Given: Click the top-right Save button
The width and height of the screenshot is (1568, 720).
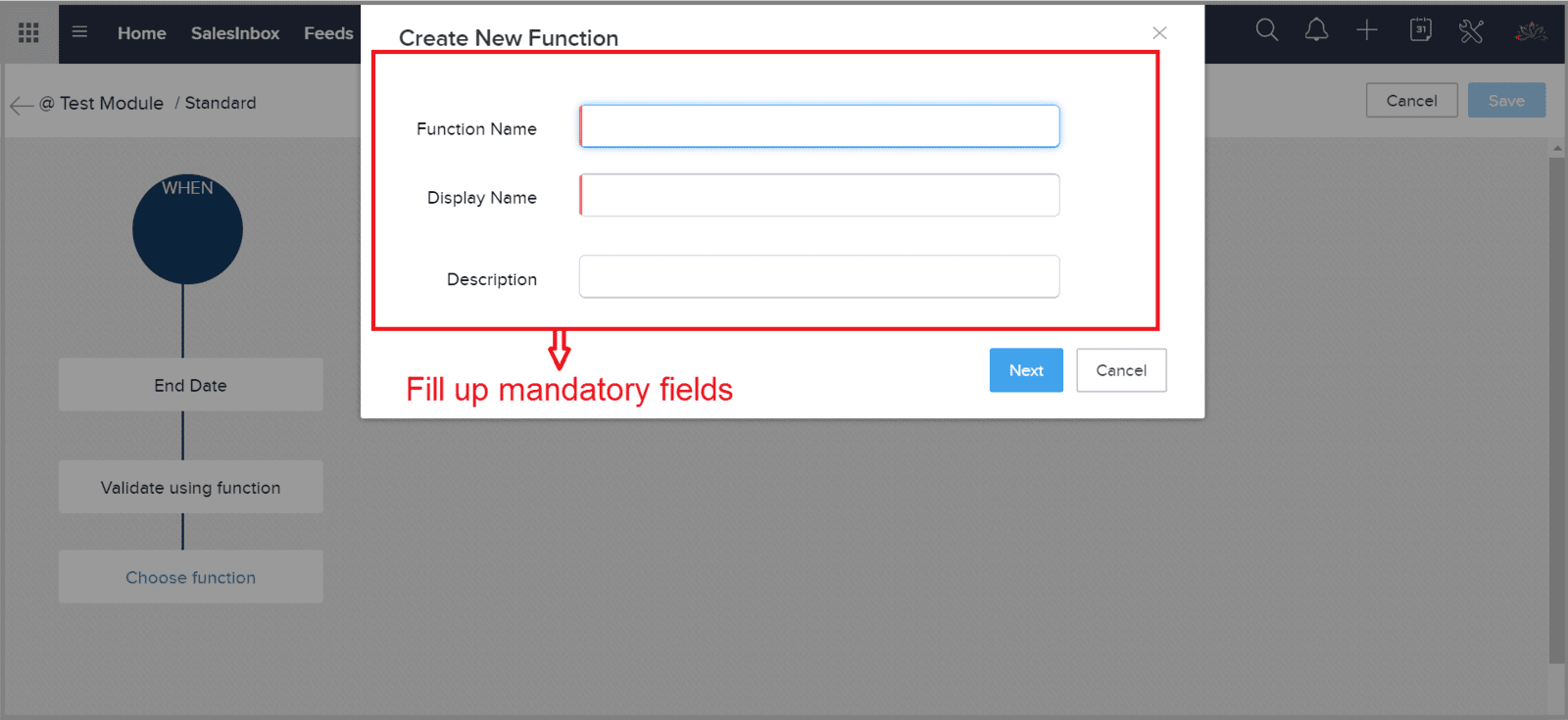Looking at the screenshot, I should coord(1506,100).
